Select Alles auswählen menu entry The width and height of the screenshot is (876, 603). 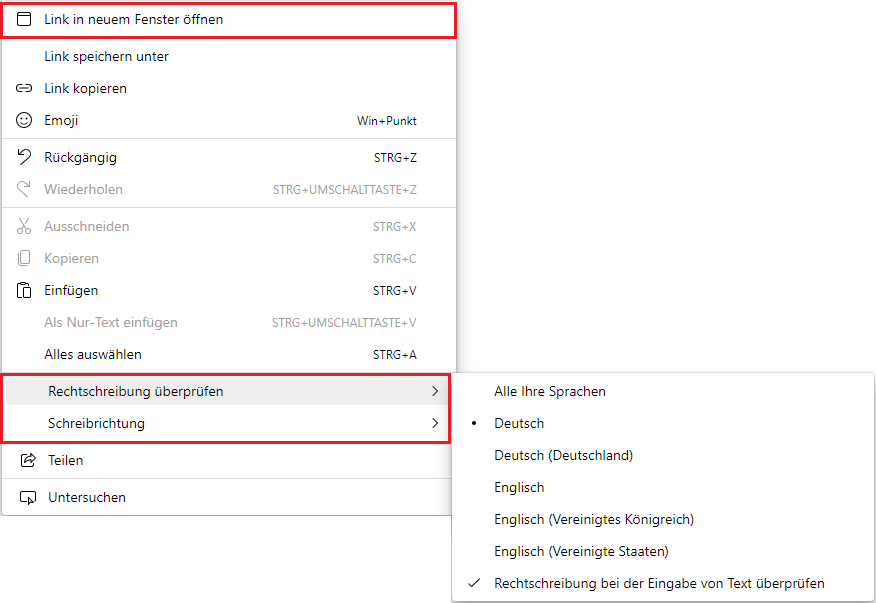(93, 354)
